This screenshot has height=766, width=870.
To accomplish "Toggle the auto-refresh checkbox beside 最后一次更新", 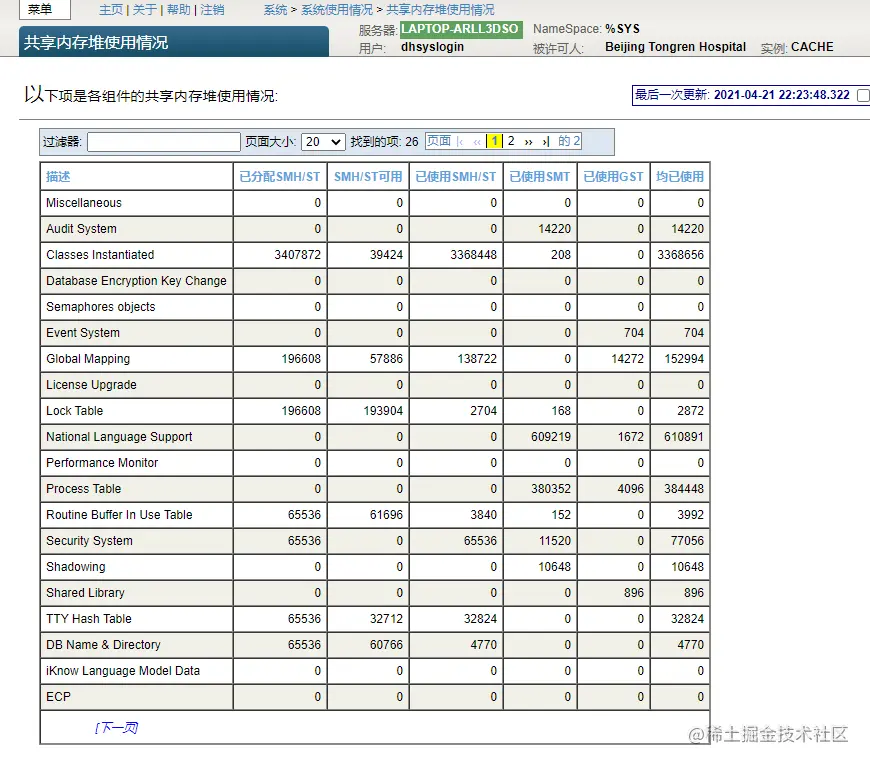I will [x=863, y=95].
